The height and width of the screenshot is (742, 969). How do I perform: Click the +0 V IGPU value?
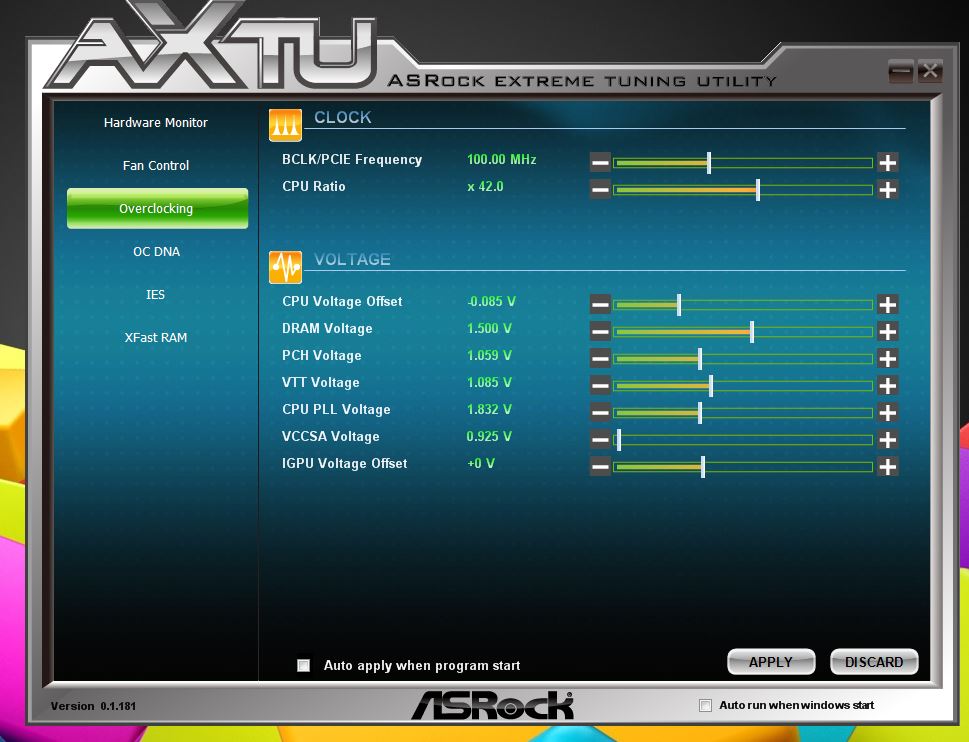481,463
